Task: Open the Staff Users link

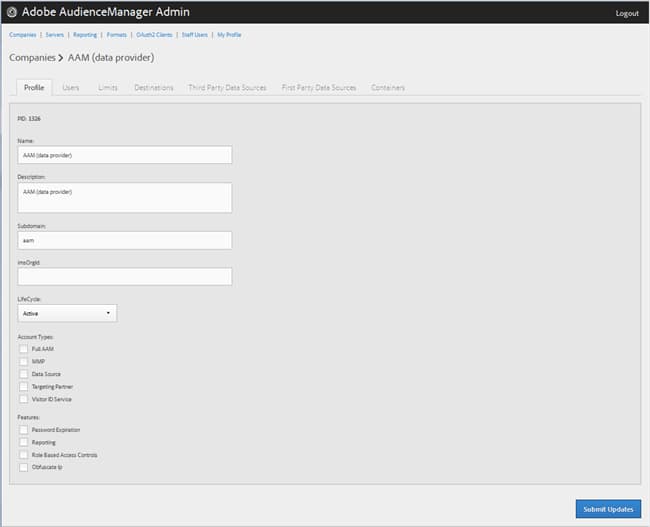Action: [194, 35]
